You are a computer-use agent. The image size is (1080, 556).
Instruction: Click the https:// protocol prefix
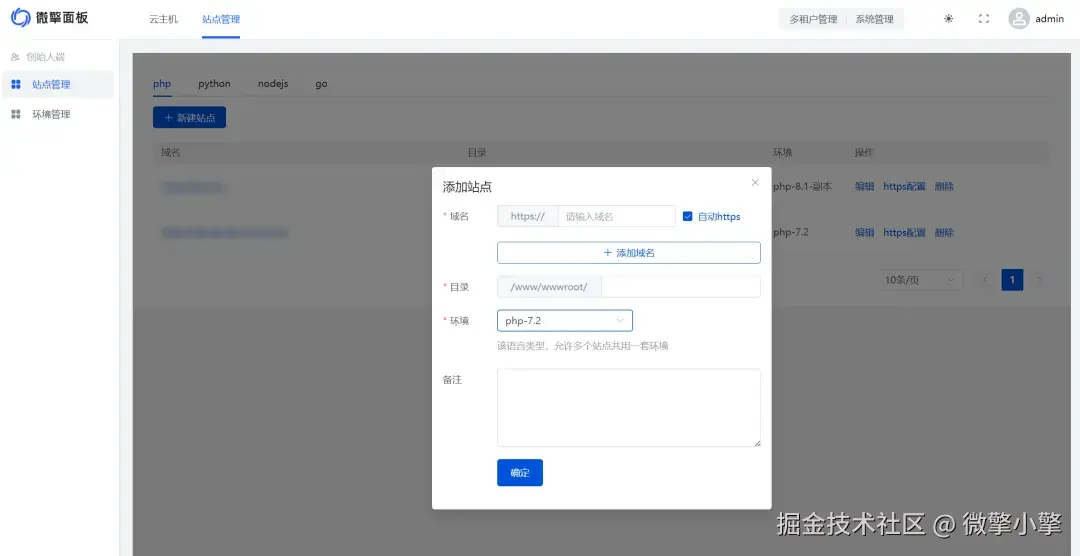pyautogui.click(x=528, y=216)
